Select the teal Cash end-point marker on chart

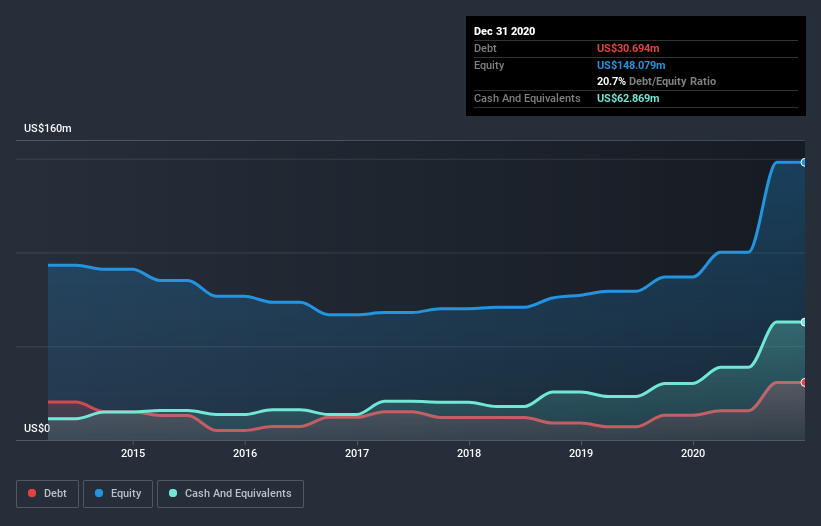click(x=803, y=322)
